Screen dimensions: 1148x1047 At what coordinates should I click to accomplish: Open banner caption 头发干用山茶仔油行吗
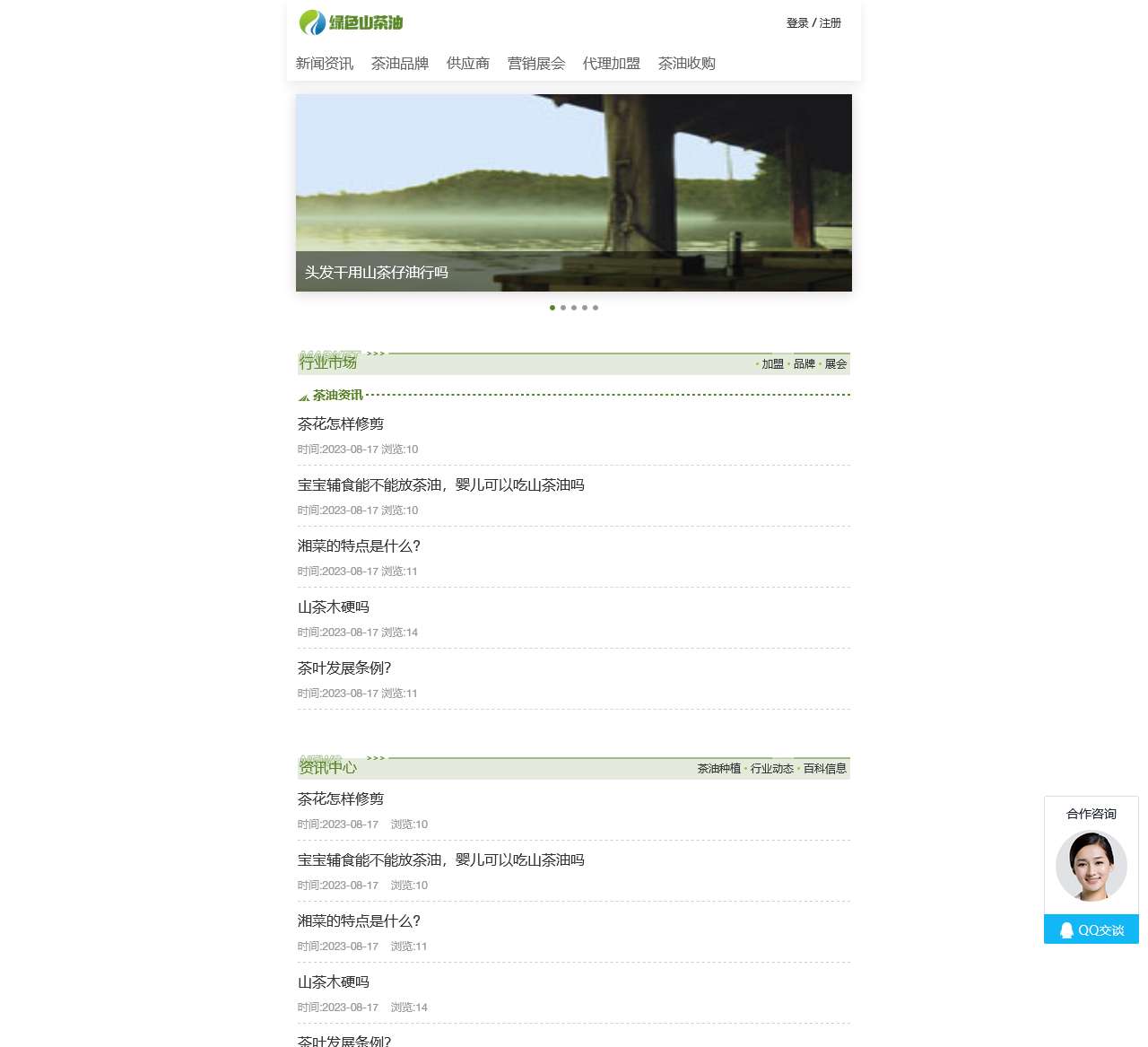coord(376,273)
